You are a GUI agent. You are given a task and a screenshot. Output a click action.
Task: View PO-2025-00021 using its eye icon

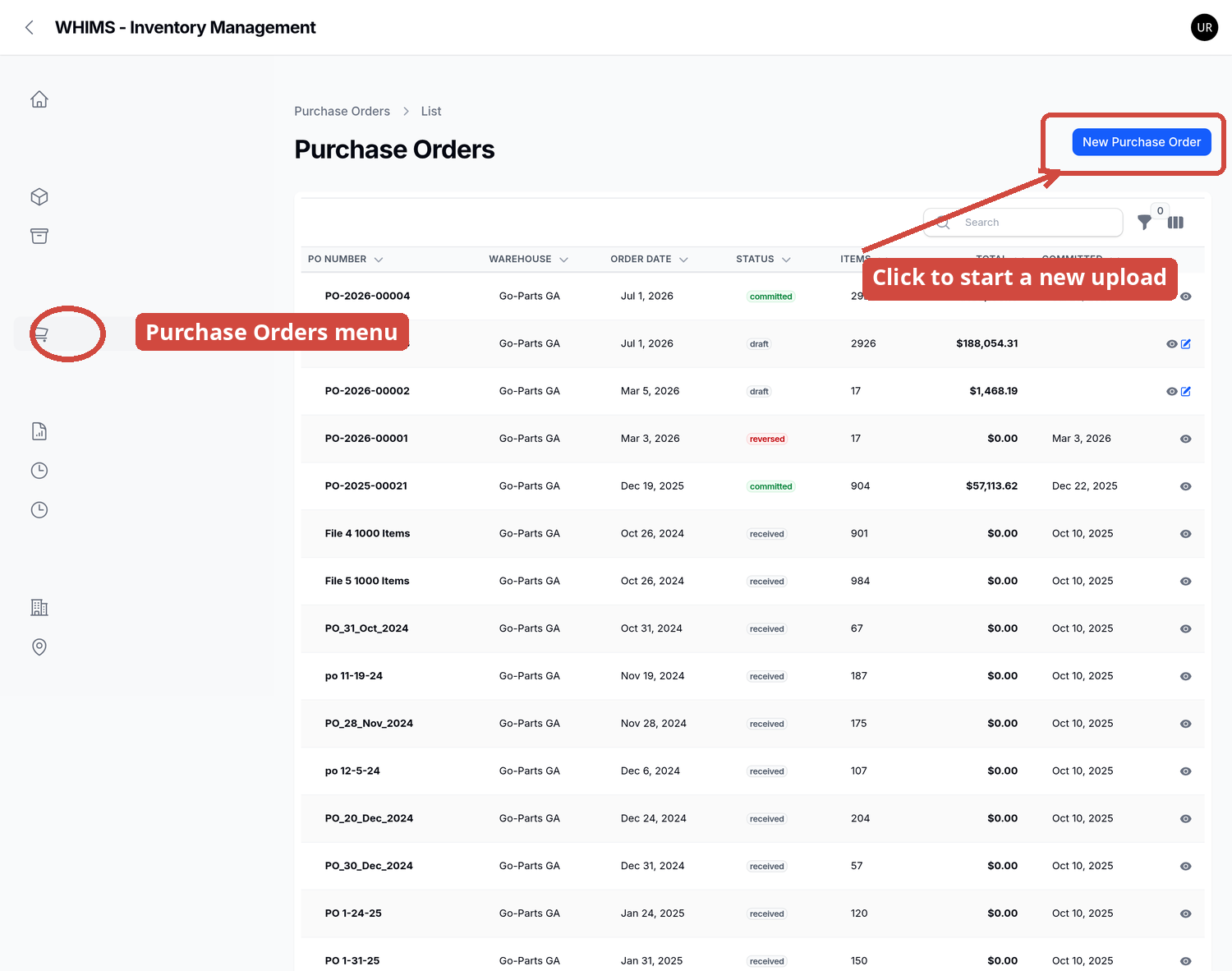pyautogui.click(x=1186, y=486)
